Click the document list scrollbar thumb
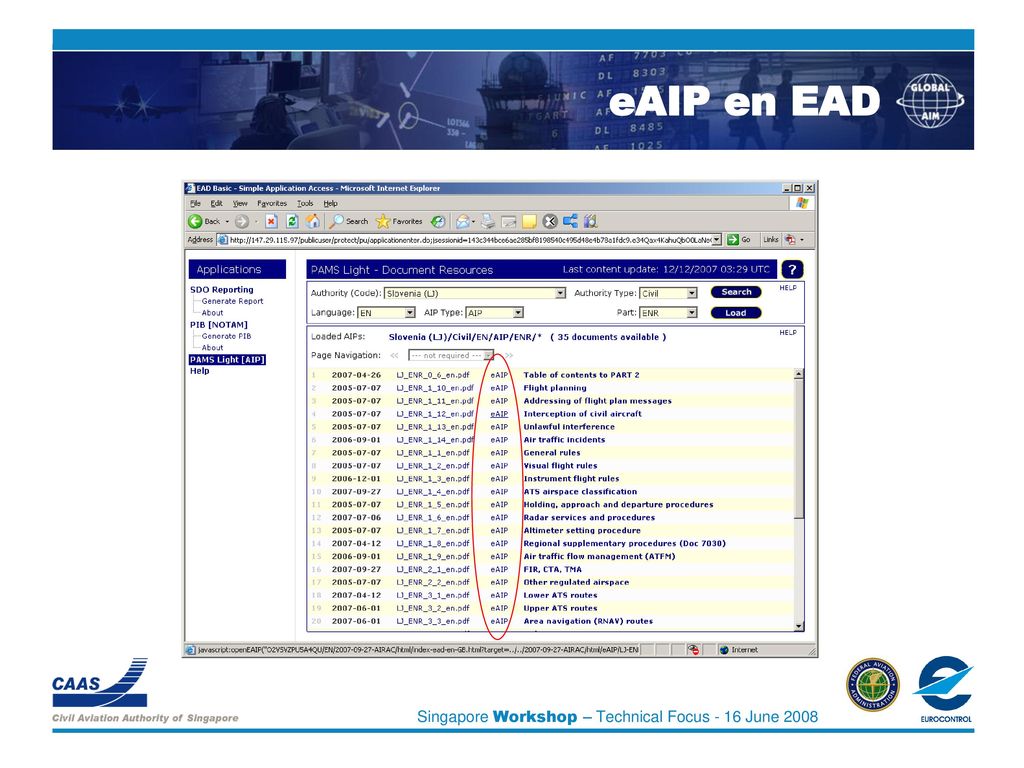 [x=799, y=449]
